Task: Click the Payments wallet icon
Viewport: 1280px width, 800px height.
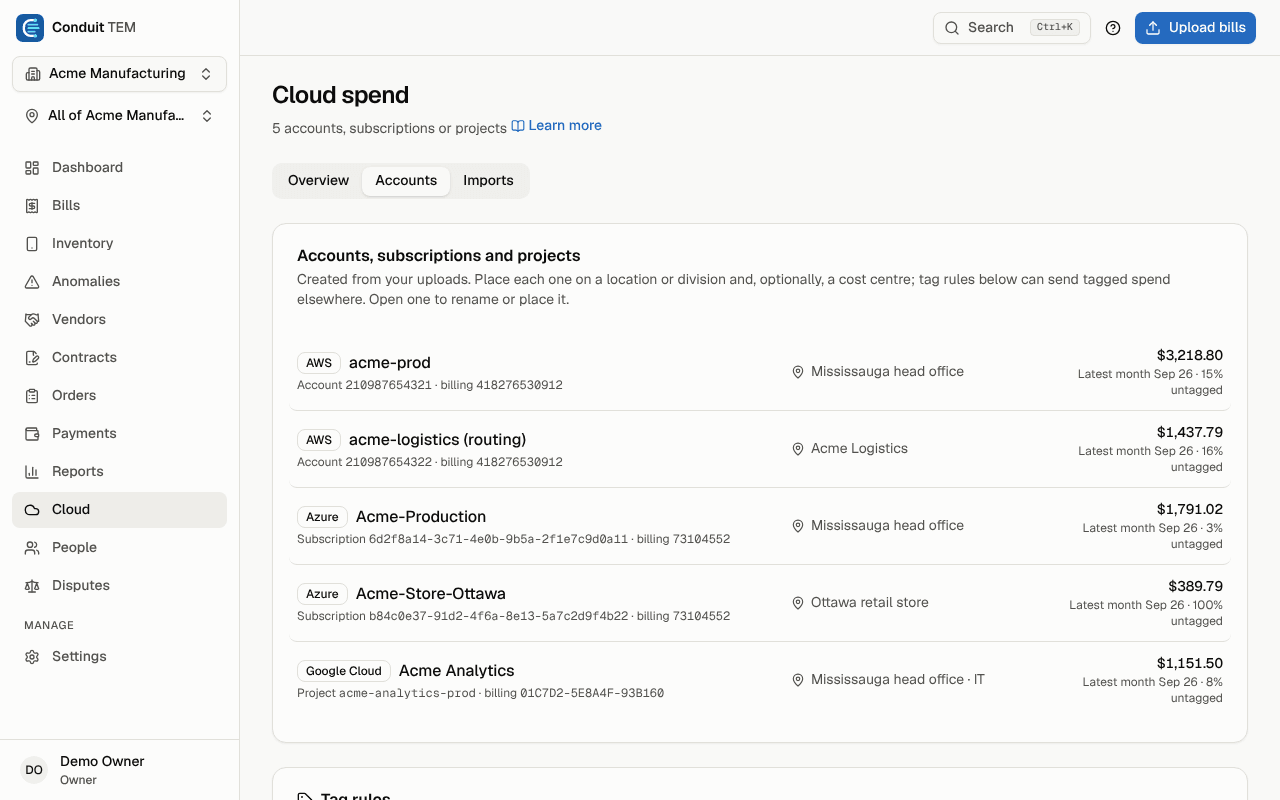Action: (x=32, y=434)
